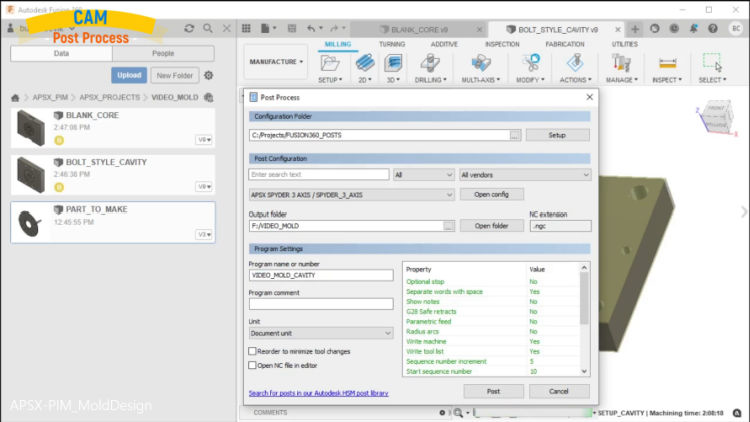Click the Save icon in the toolbar

pyautogui.click(x=292, y=29)
